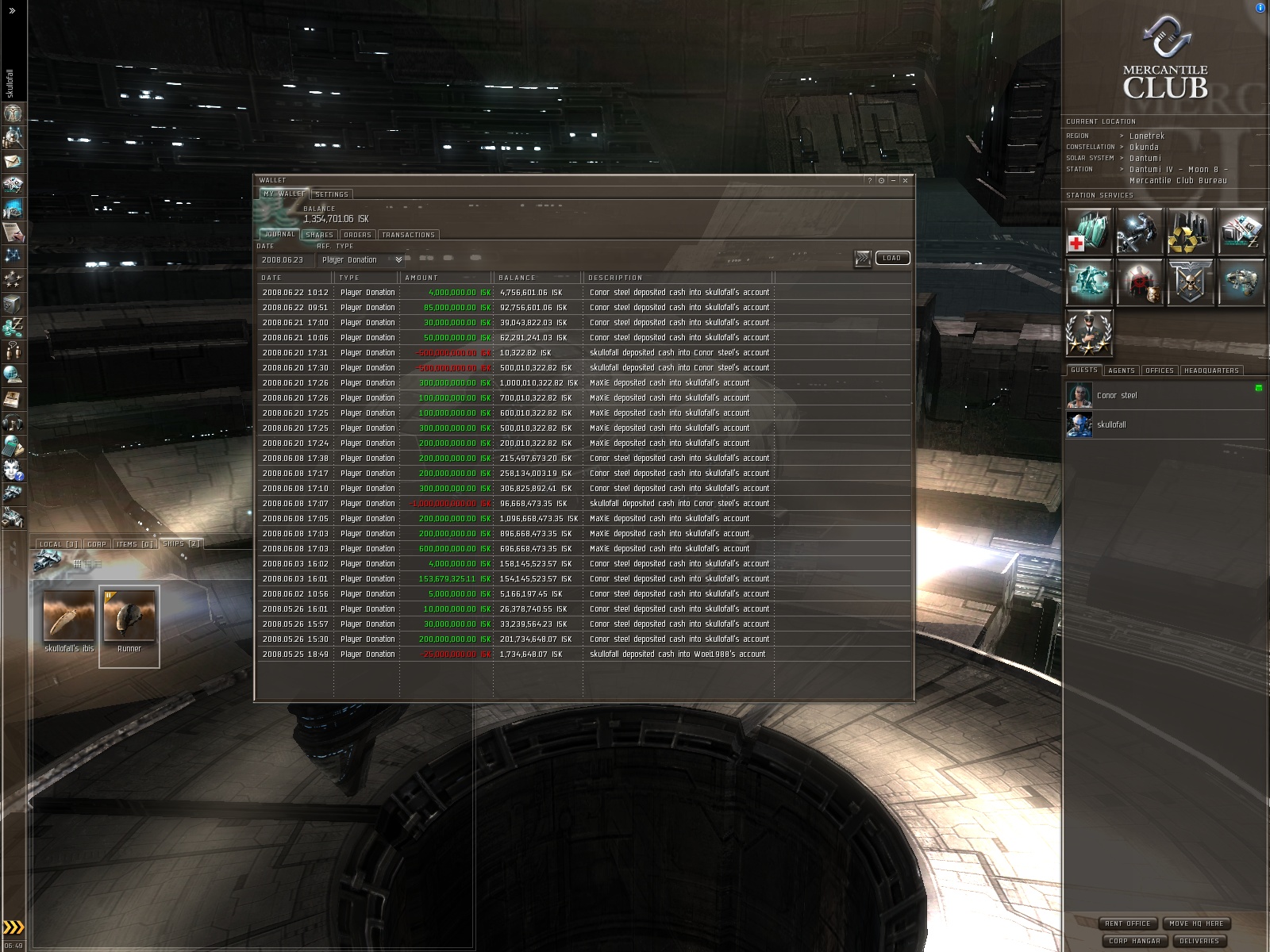Switch to the Corp chat tab
Screen dimensions: 1270x952
(97, 544)
